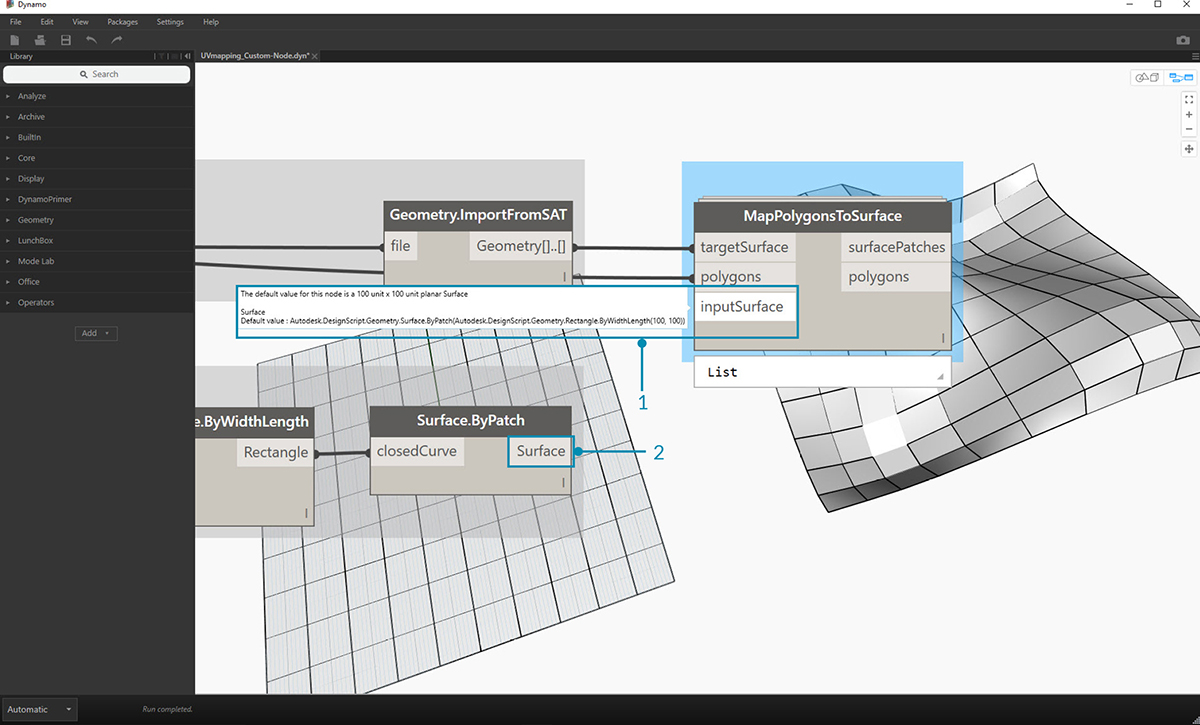Click the Save toolbar icon
This screenshot has height=725, width=1200.
point(66,40)
